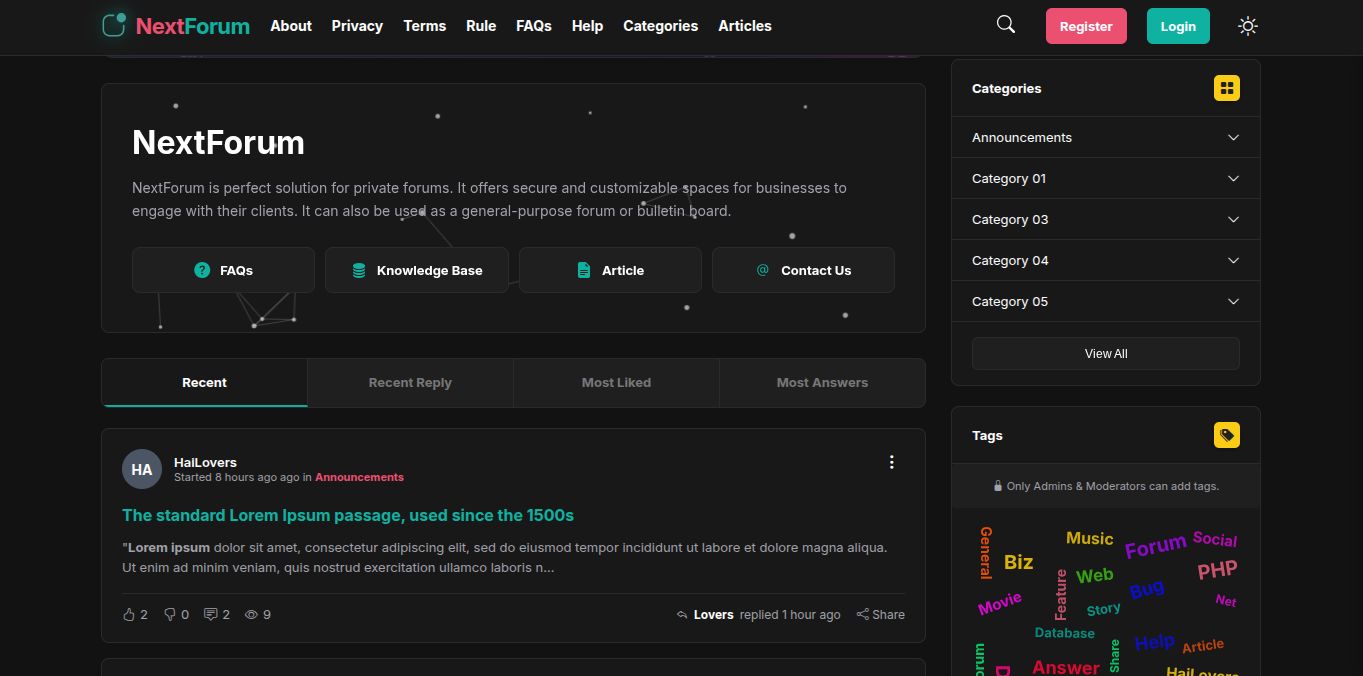Switch to the Most Liked tab
Screen dimensions: 1363x676
pyautogui.click(x=616, y=383)
